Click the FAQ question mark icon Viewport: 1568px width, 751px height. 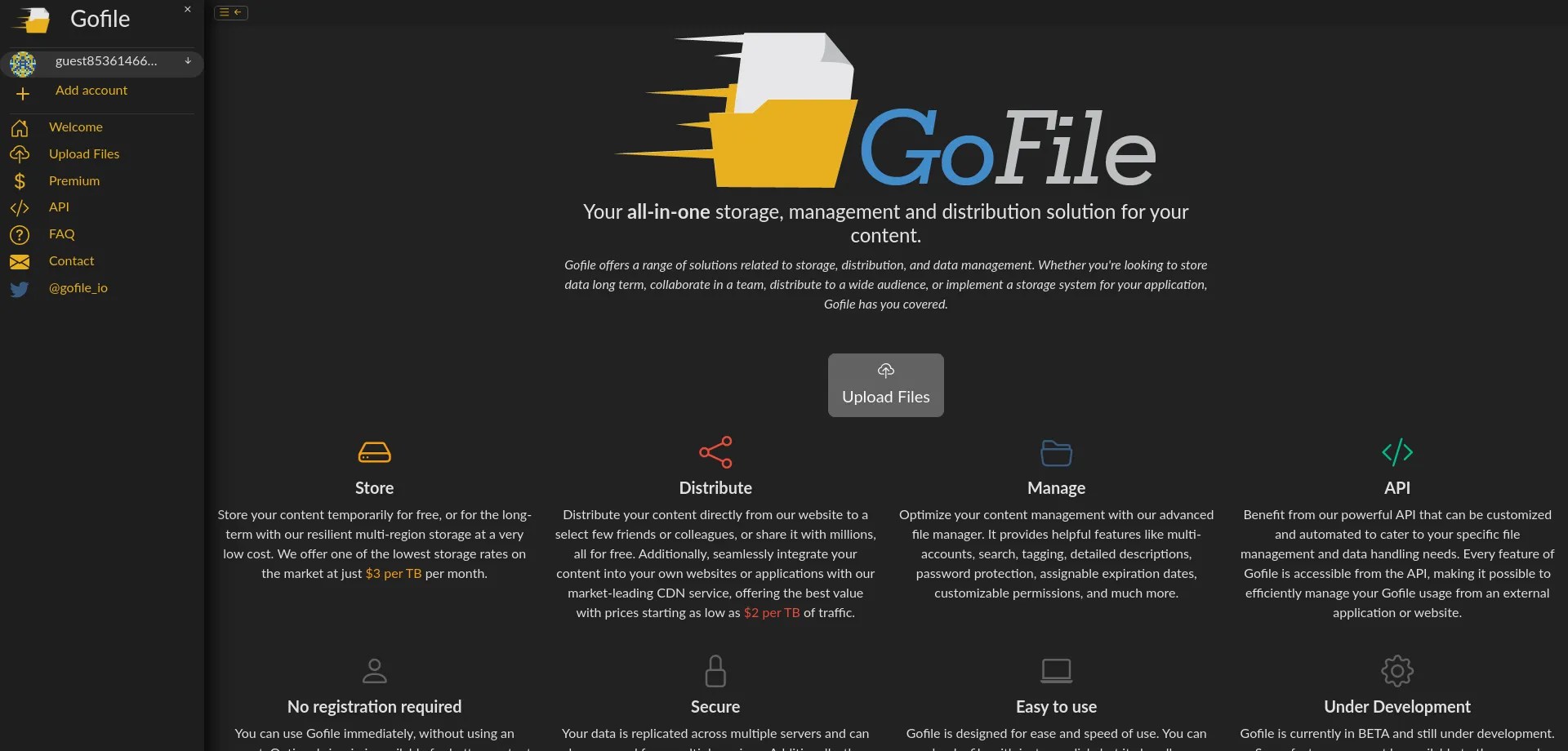(20, 235)
